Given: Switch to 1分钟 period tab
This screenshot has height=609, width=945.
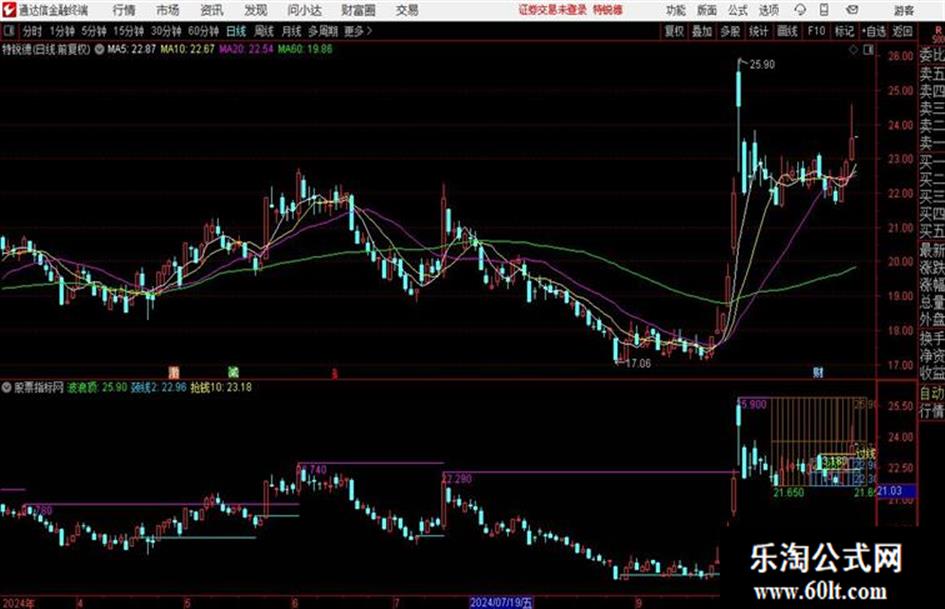Looking at the screenshot, I should pos(61,31).
